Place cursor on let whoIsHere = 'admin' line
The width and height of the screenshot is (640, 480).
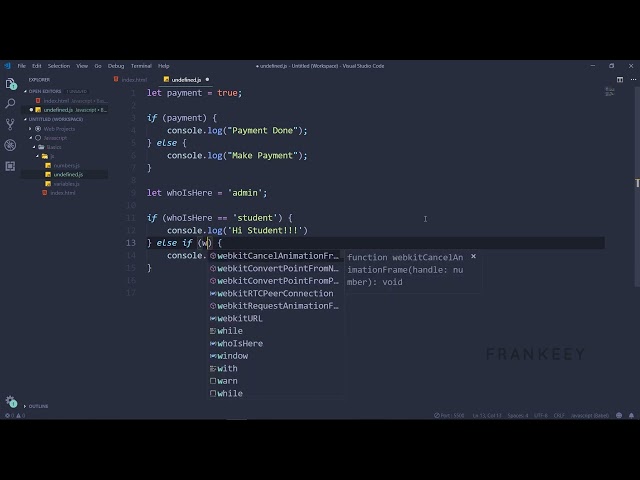(207, 193)
